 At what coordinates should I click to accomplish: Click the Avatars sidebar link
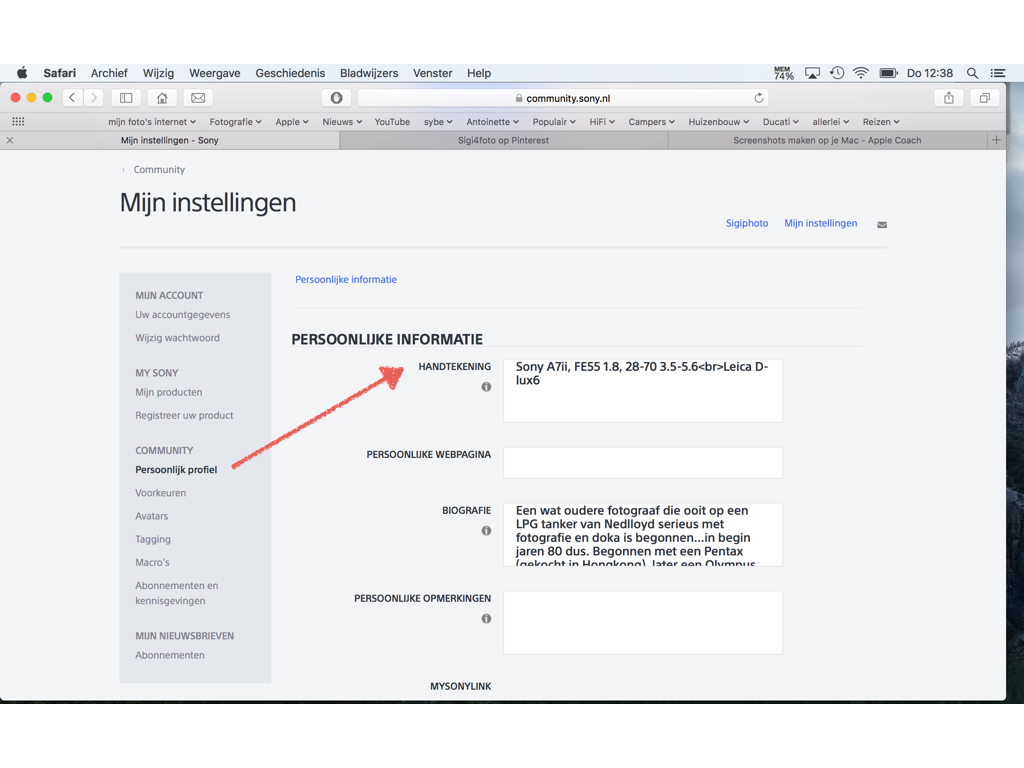click(x=152, y=516)
